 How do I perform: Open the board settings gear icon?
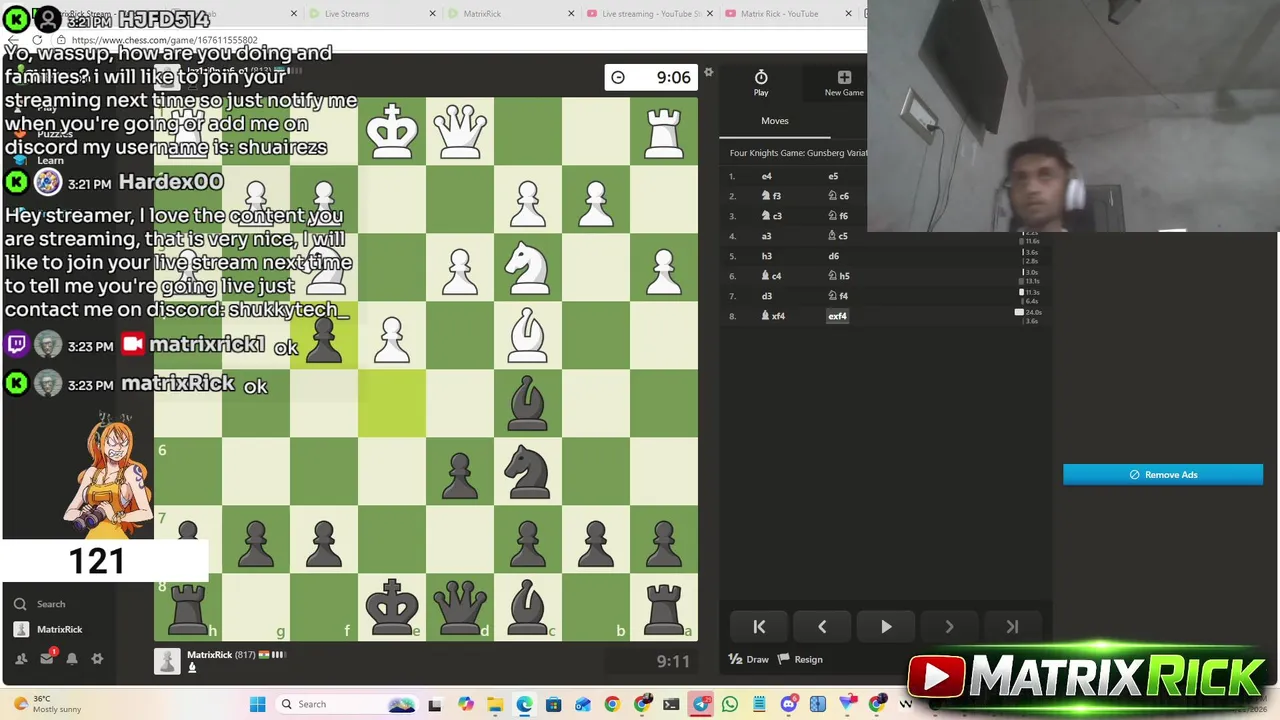click(708, 72)
